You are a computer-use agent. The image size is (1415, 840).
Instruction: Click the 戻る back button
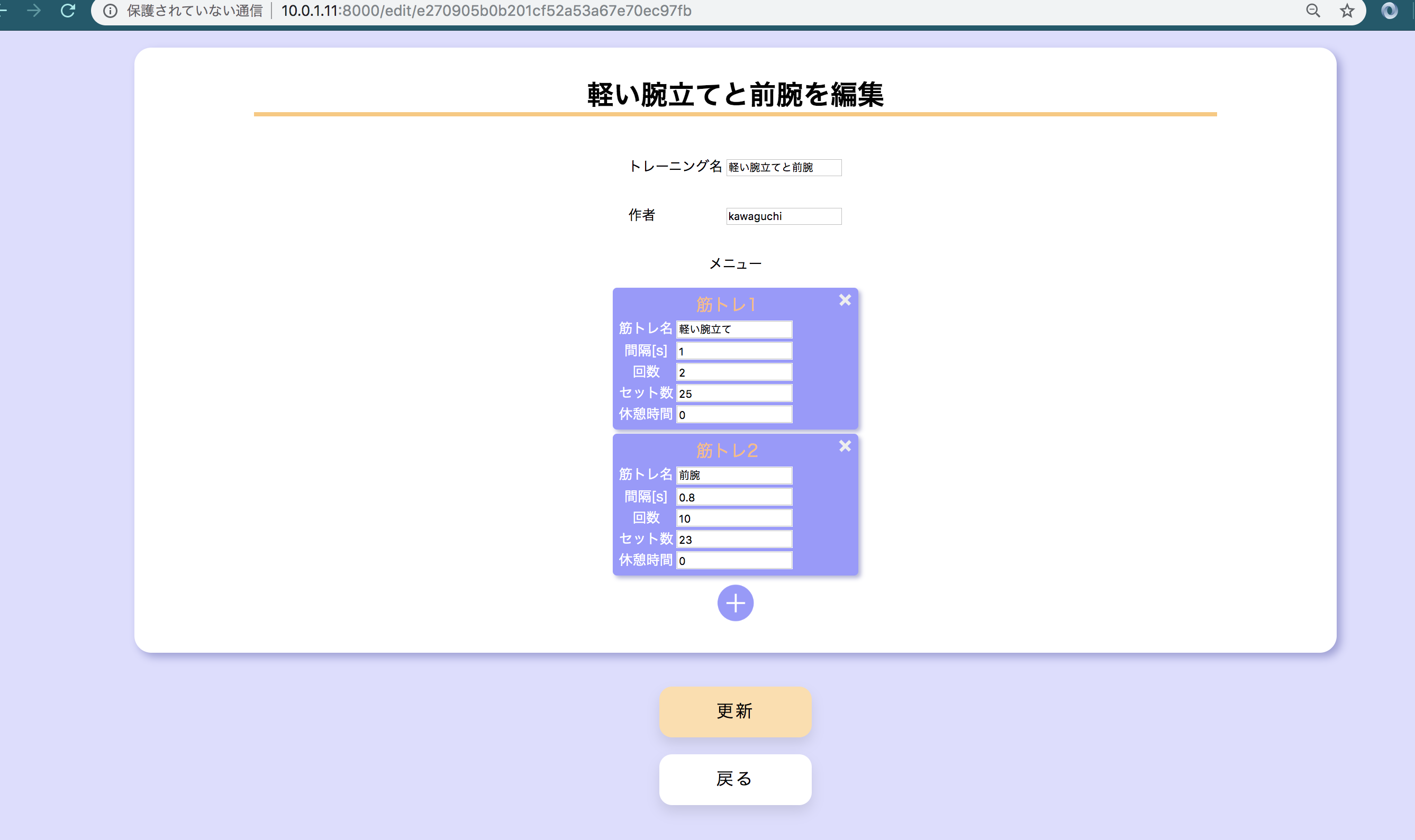pyautogui.click(x=734, y=779)
